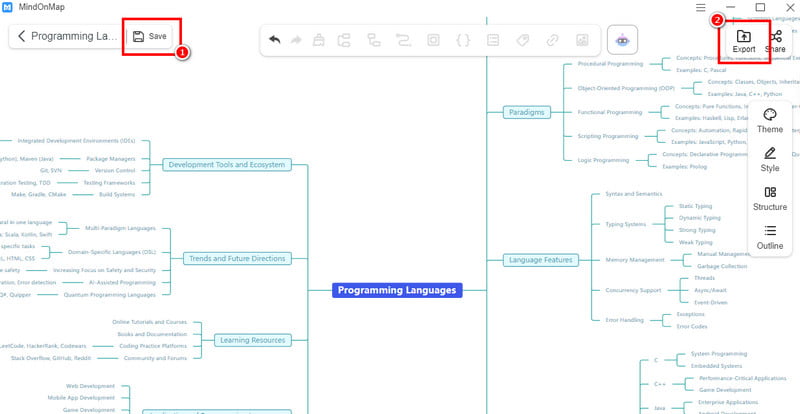The height and width of the screenshot is (414, 800).
Task: Add a note using note icon
Action: tap(492, 40)
